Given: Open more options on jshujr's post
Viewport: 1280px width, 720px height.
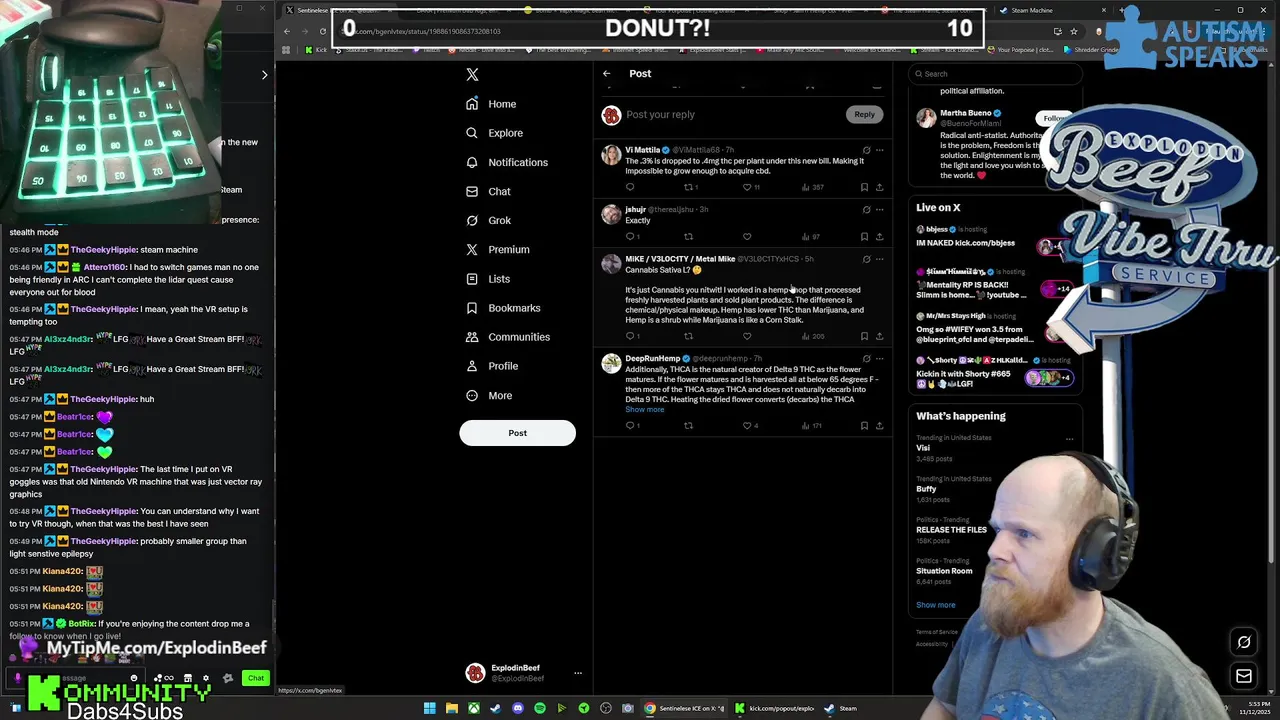Looking at the screenshot, I should coord(879,209).
